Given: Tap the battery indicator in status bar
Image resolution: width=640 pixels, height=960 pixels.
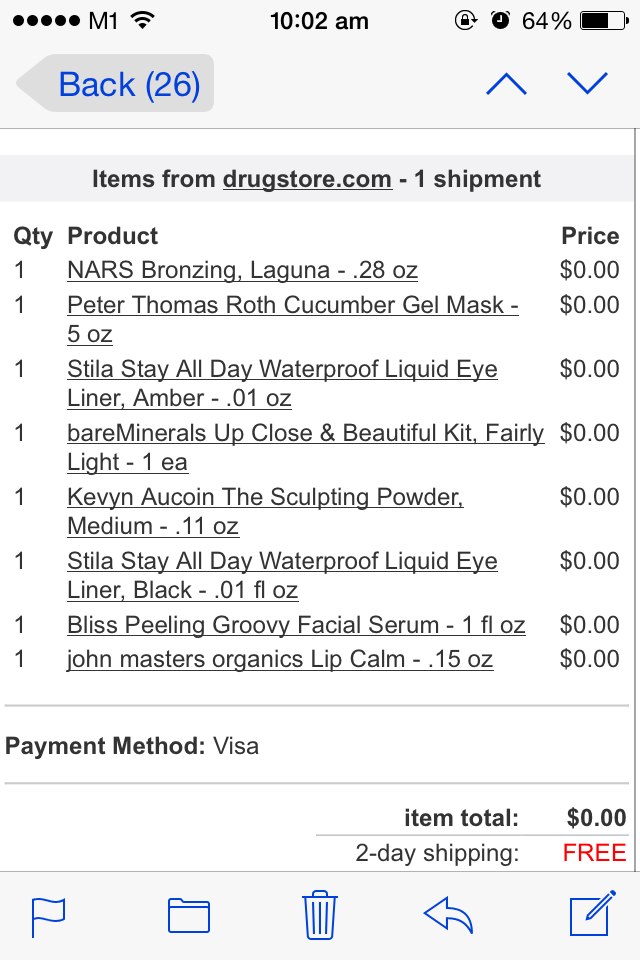Looking at the screenshot, I should click(603, 20).
